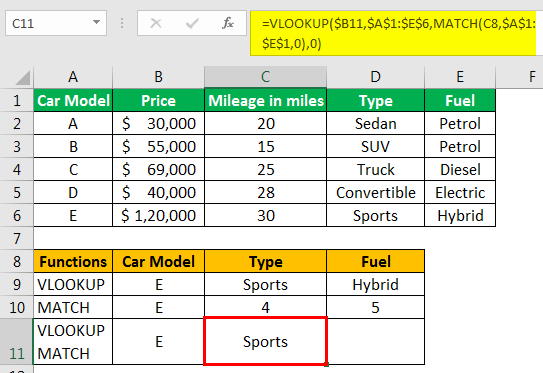
Task: Click the orange Fuel header cell
Action: tap(376, 261)
